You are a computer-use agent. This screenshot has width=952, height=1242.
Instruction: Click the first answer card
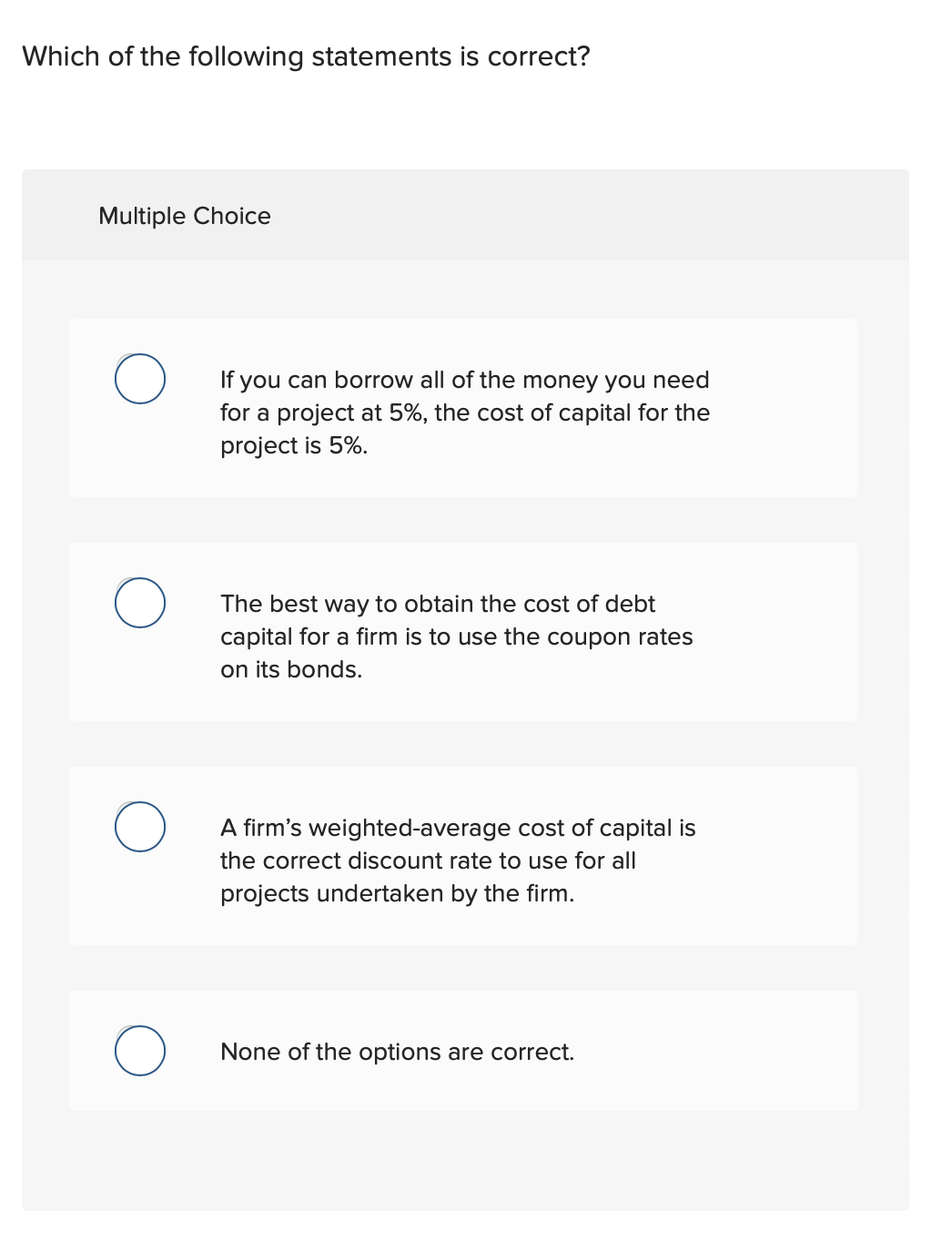click(464, 407)
